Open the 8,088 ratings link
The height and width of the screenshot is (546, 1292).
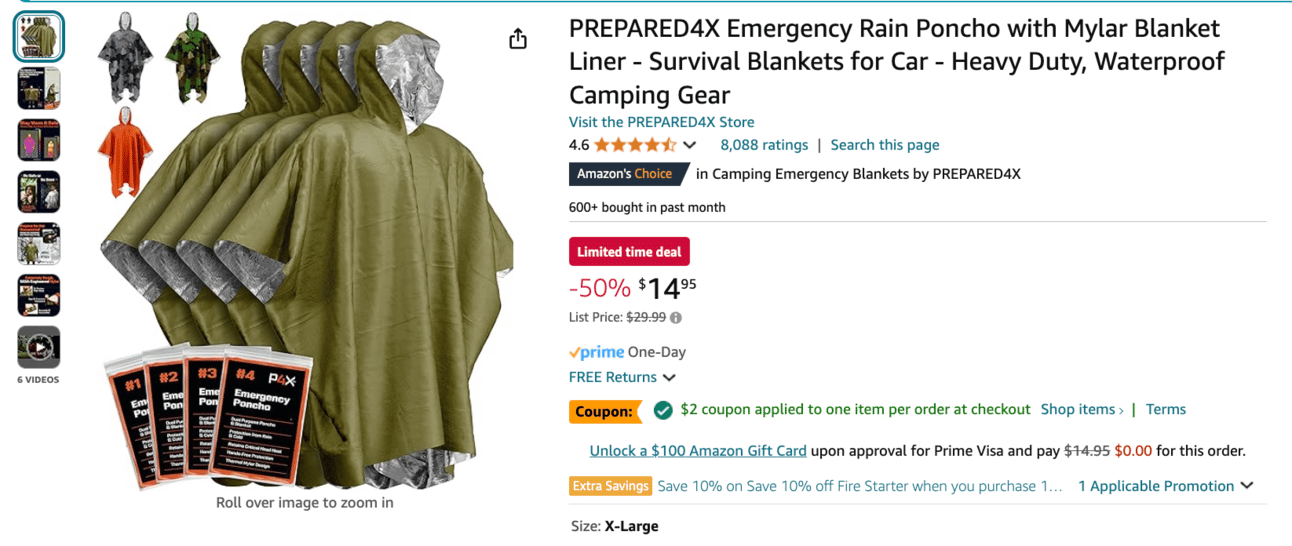[x=764, y=145]
